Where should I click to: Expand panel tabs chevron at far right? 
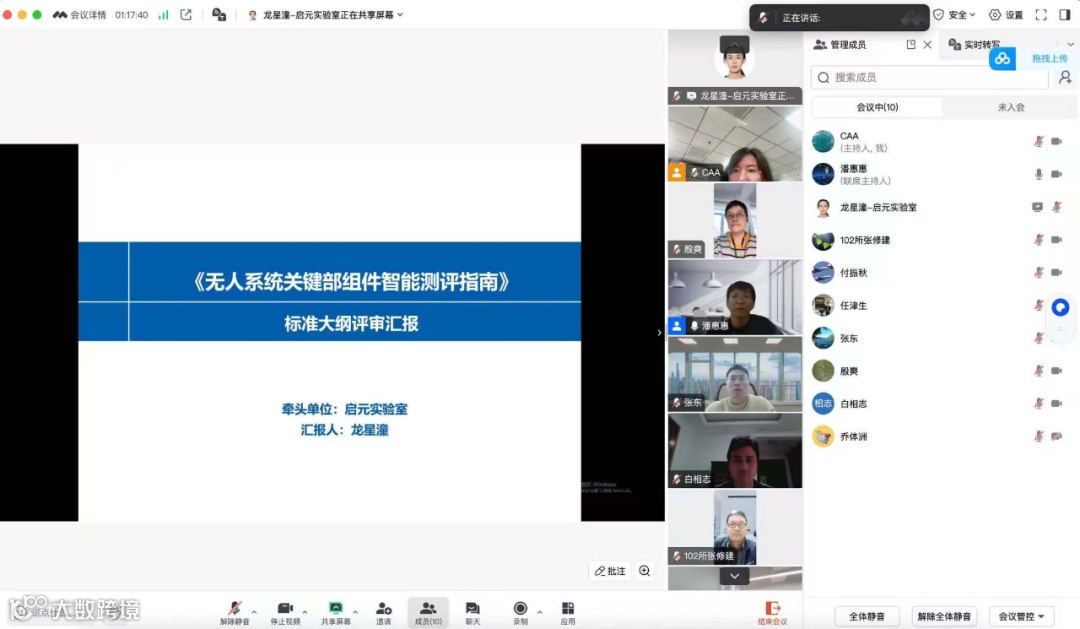[1070, 44]
